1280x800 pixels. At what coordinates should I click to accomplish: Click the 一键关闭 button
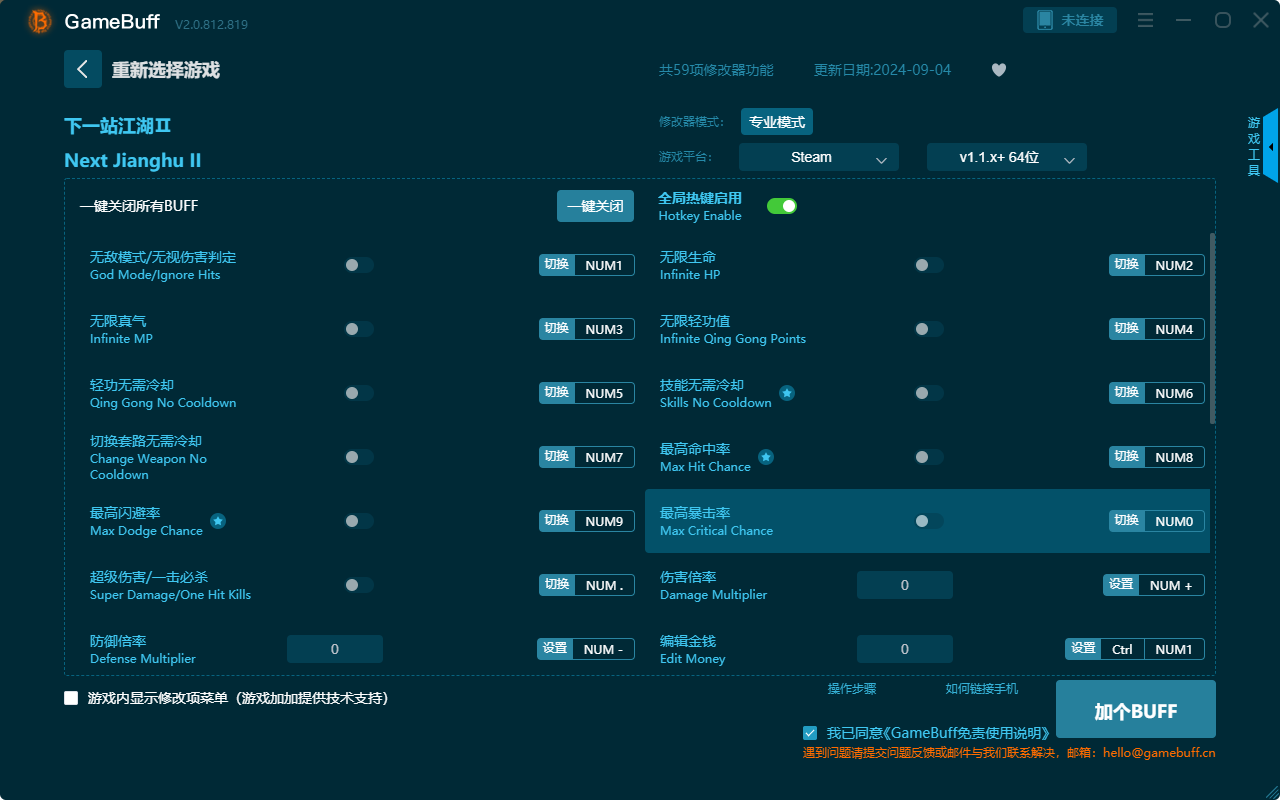[595, 205]
